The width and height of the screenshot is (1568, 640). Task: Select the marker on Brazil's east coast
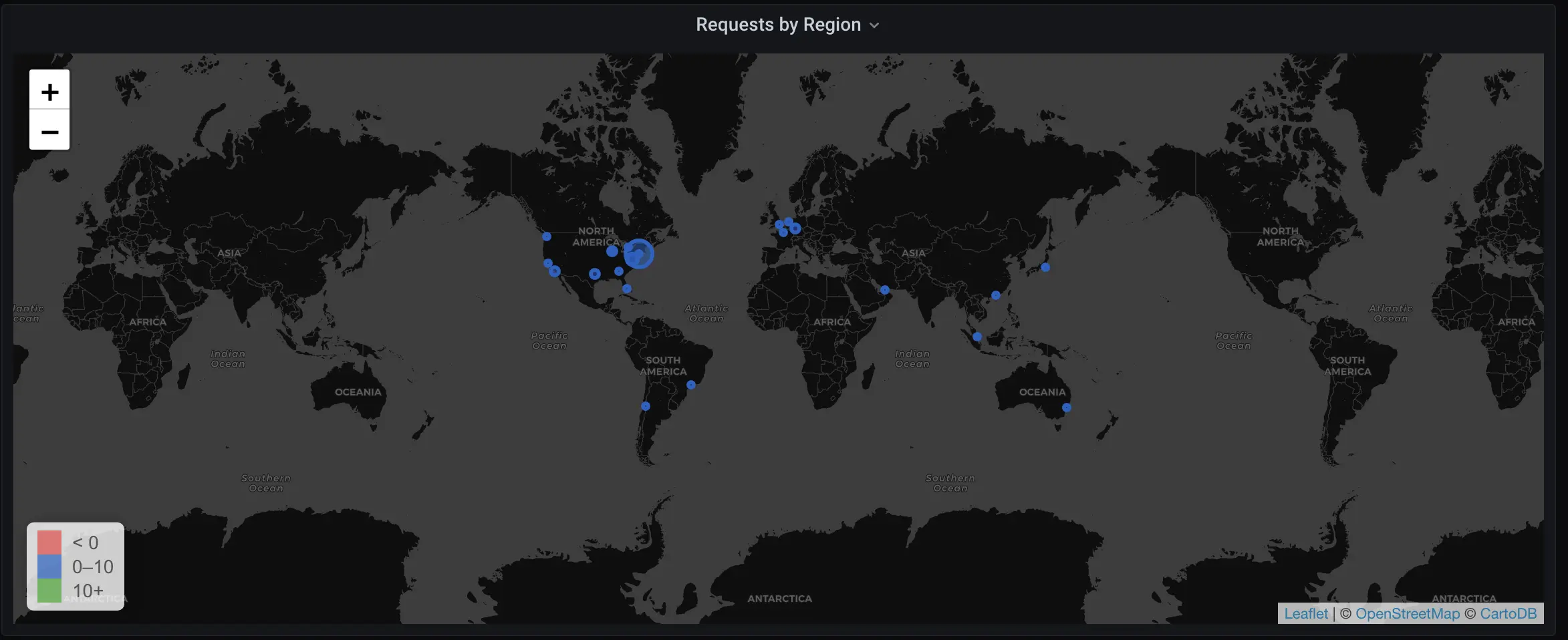click(691, 385)
